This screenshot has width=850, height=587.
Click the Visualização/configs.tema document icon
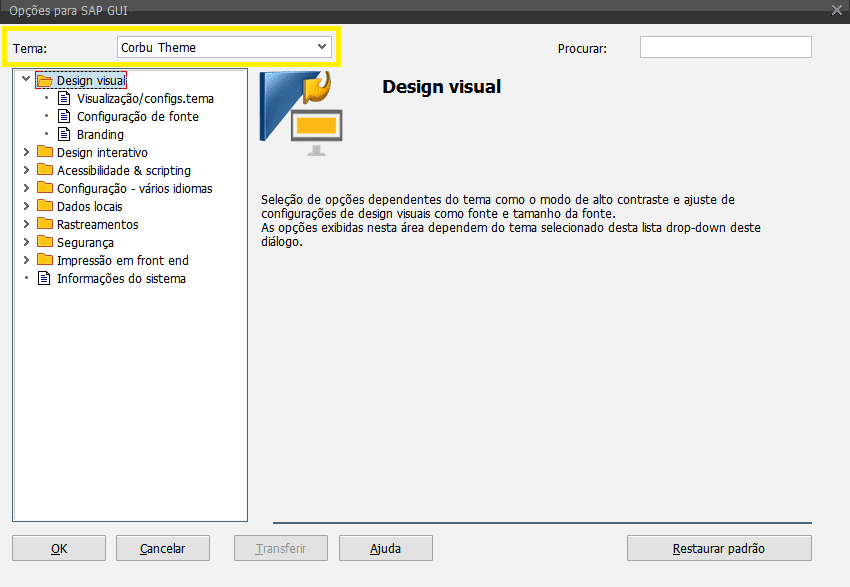tap(64, 98)
